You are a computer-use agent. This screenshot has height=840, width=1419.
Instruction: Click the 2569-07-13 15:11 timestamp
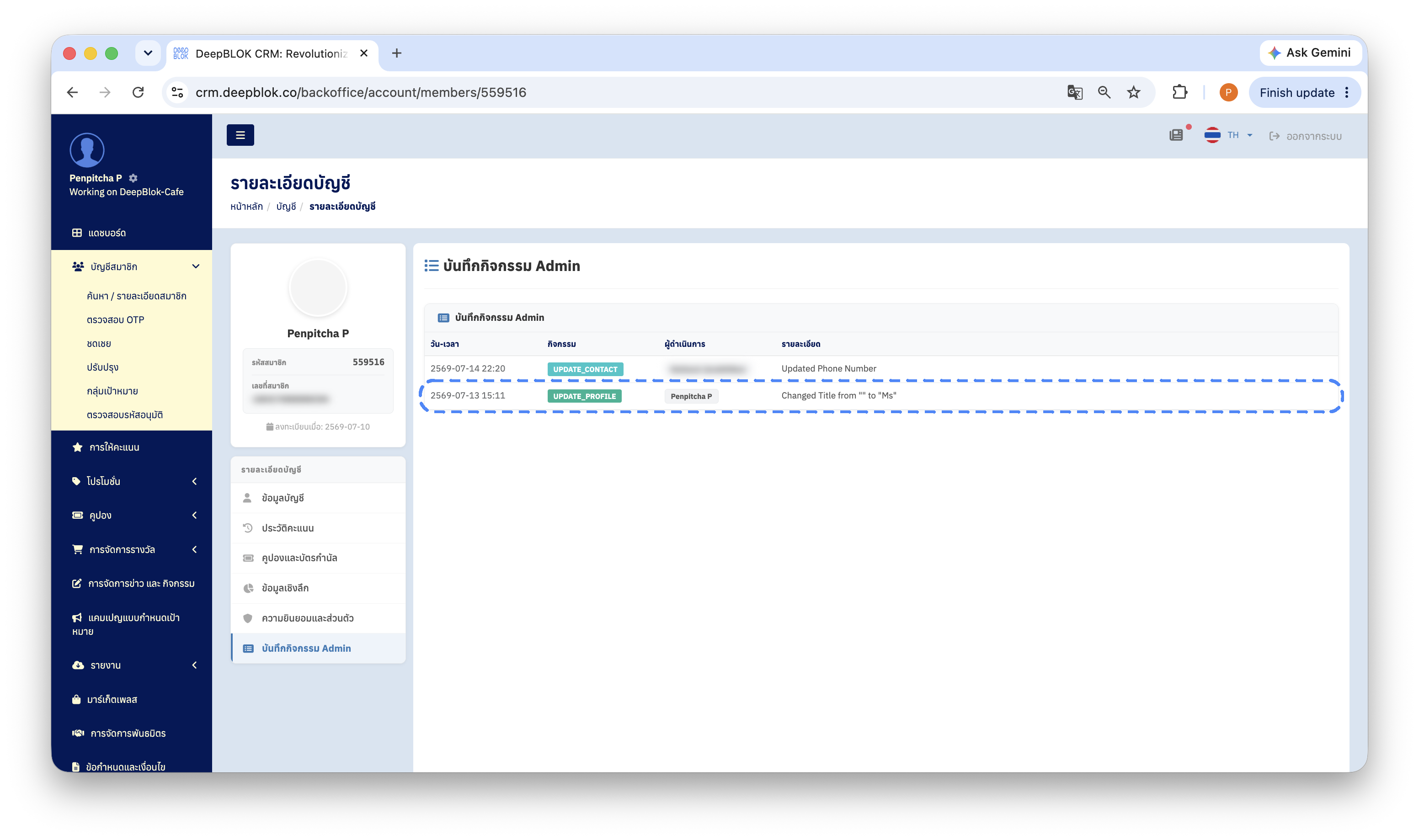pyautogui.click(x=468, y=396)
